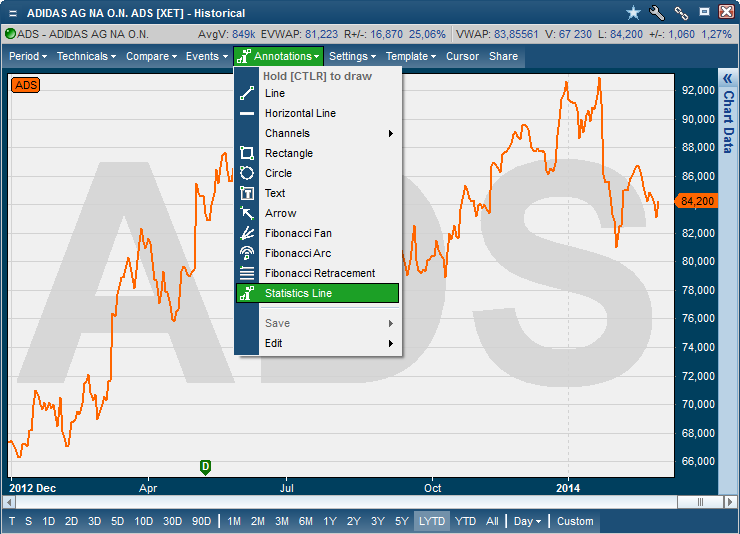Click the horizontal scrollbar thumb grip

(x=700, y=501)
